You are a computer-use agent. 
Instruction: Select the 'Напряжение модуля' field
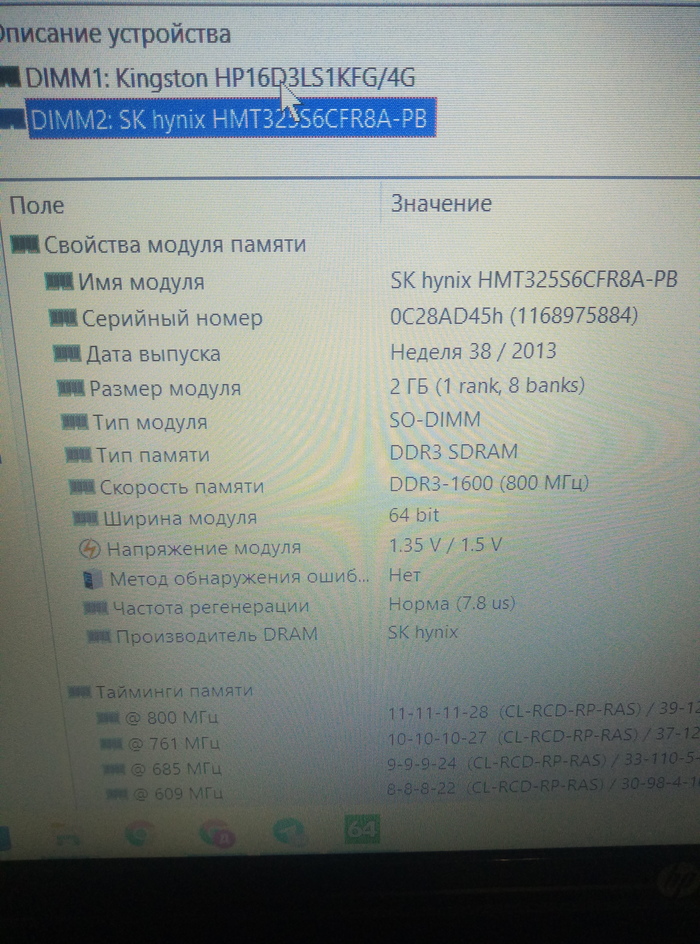[203, 548]
